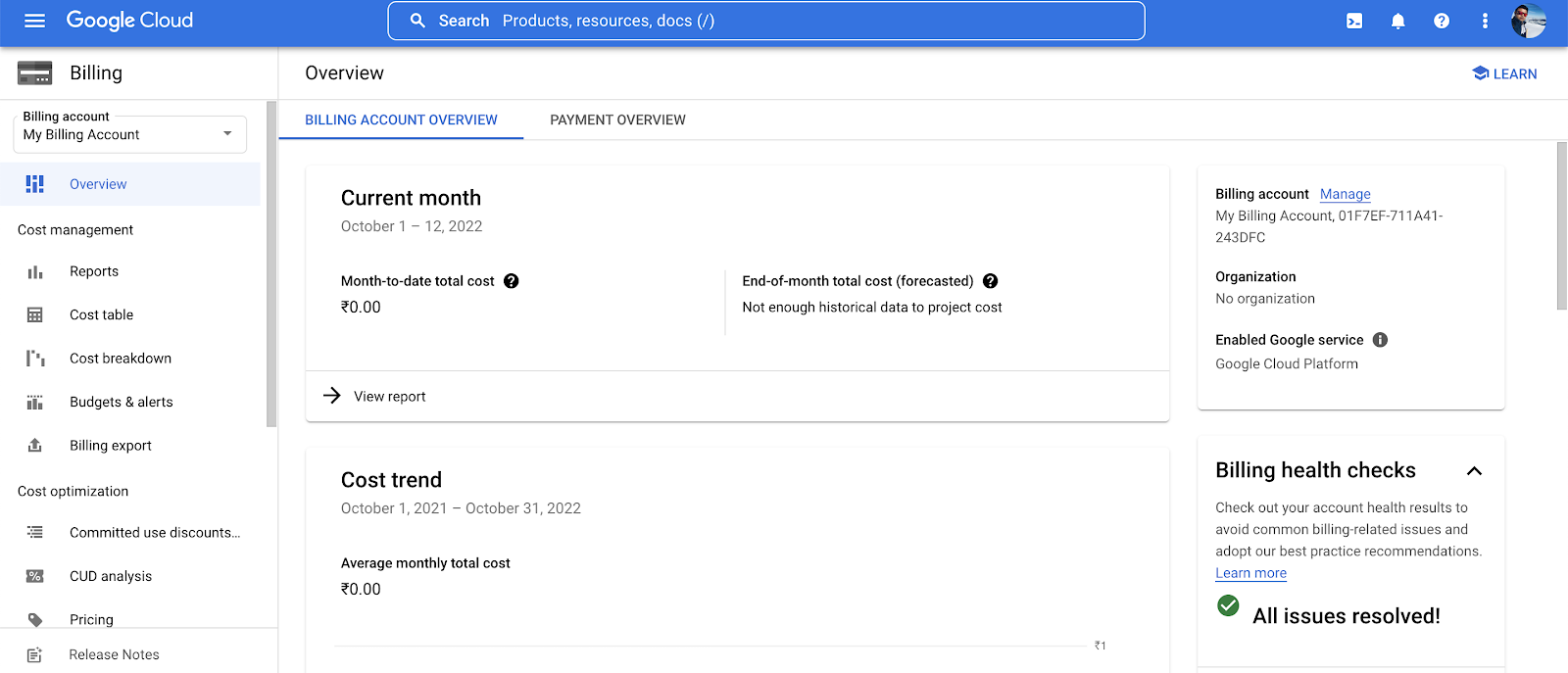
Task: Click the search magnifier icon
Action: (x=417, y=21)
